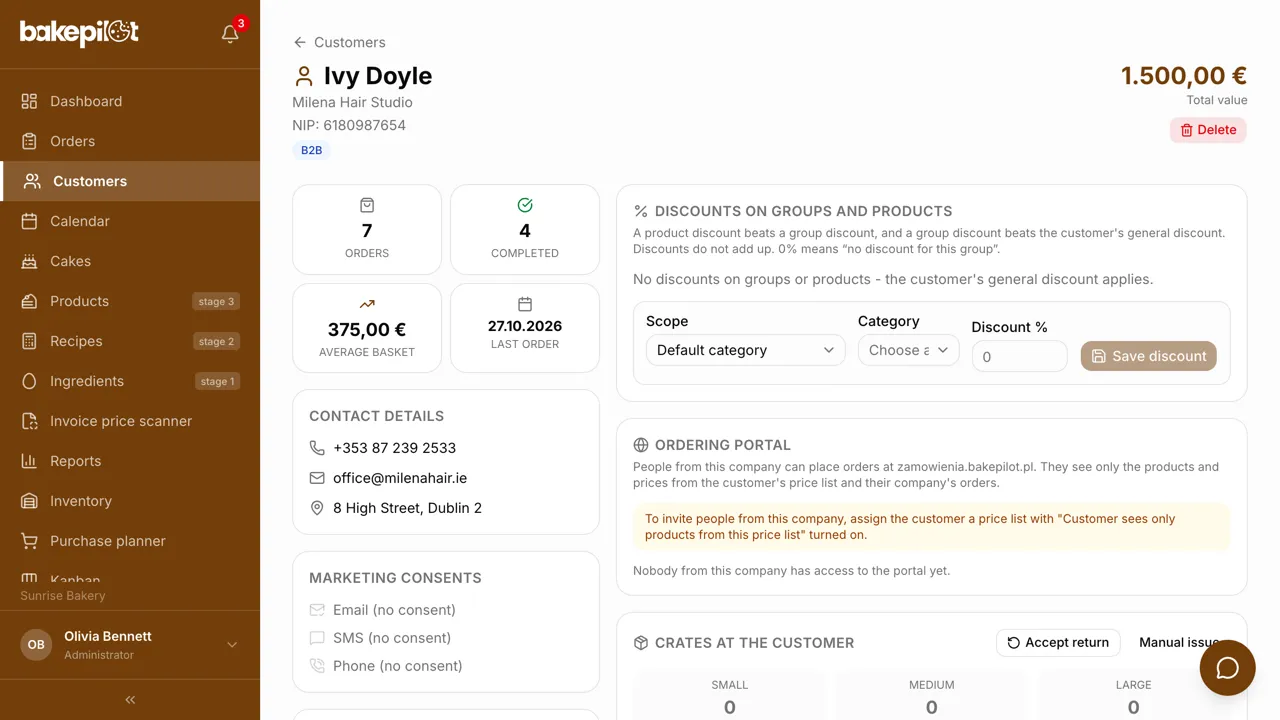Click the Cakes icon in sidebar

[30, 261]
